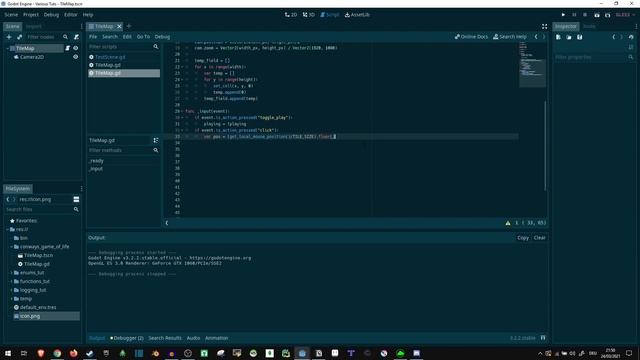Expand the bottom panel using the corner icon

click(543, 338)
